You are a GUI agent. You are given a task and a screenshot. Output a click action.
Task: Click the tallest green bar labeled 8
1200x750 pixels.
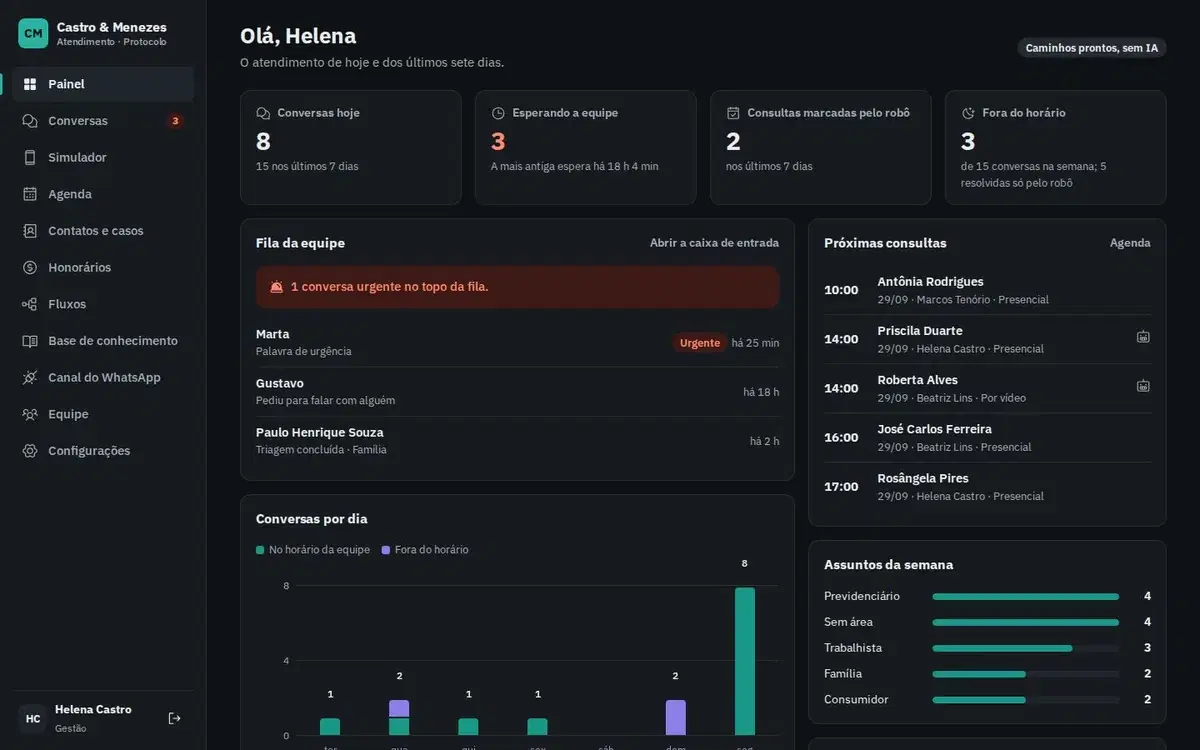click(745, 662)
